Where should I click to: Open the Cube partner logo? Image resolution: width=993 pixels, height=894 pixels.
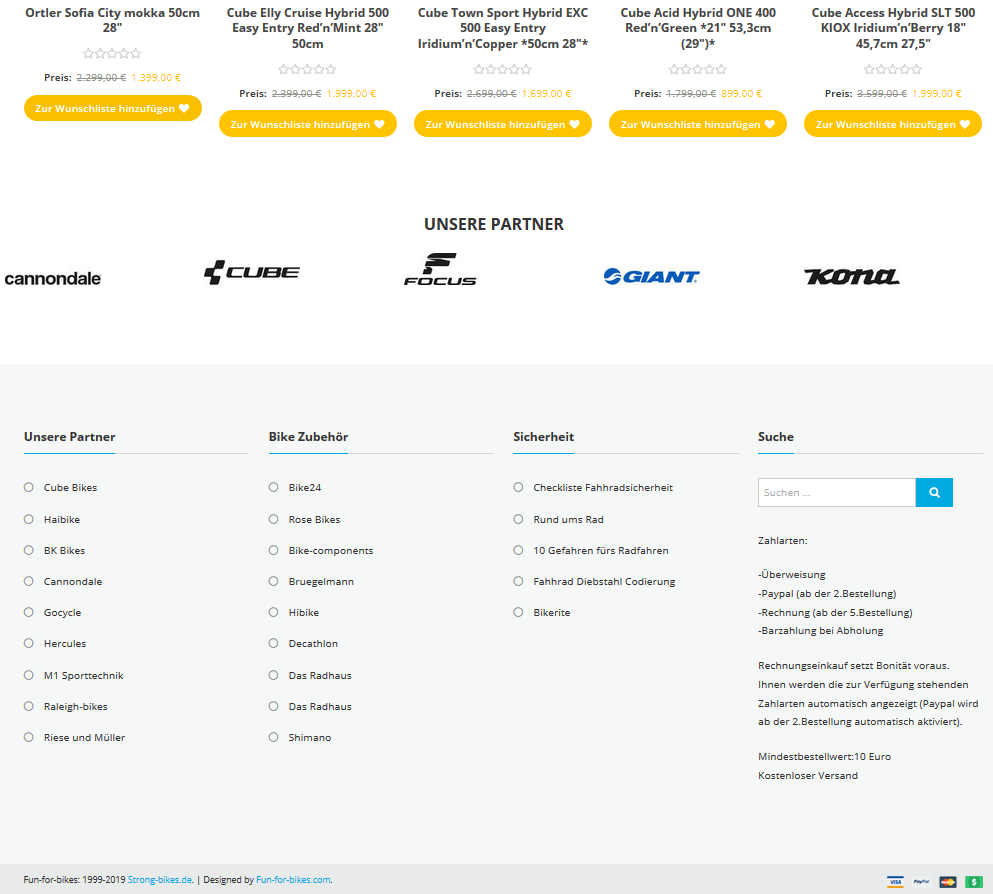click(x=251, y=272)
